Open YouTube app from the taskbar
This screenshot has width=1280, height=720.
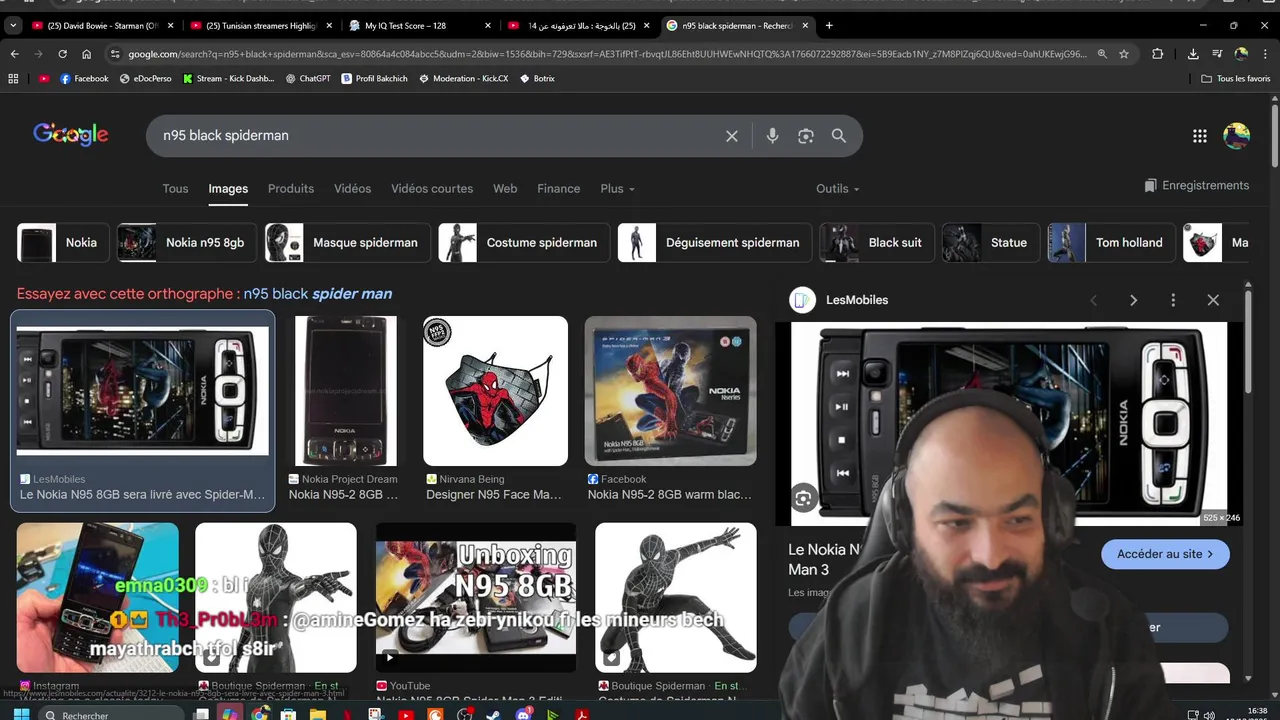pyautogui.click(x=405, y=714)
